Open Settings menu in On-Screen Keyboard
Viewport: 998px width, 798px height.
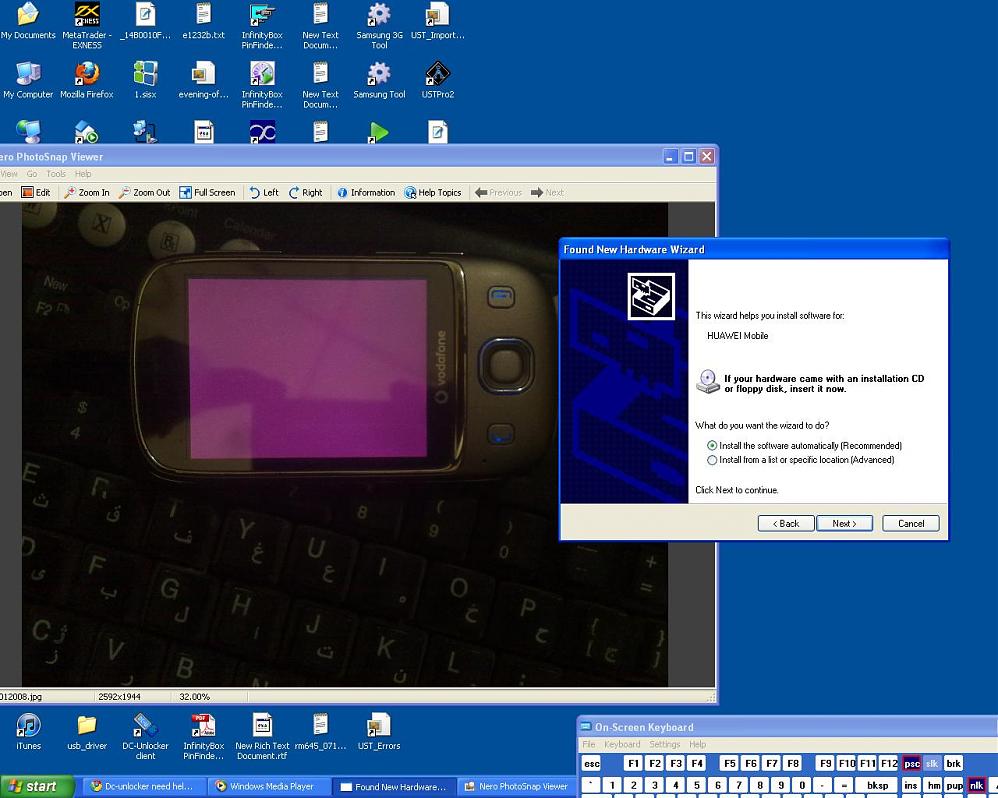[664, 745]
